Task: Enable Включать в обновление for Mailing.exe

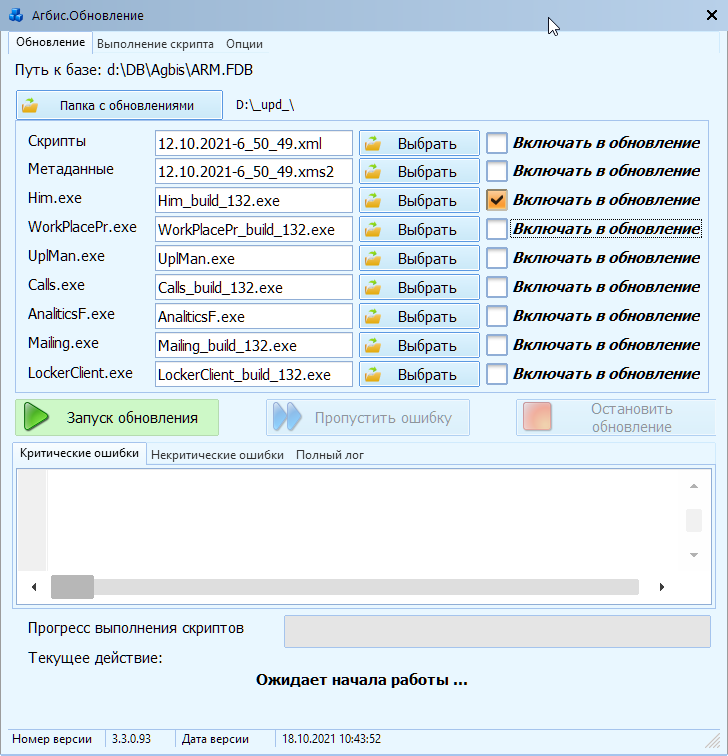Action: coord(497,345)
